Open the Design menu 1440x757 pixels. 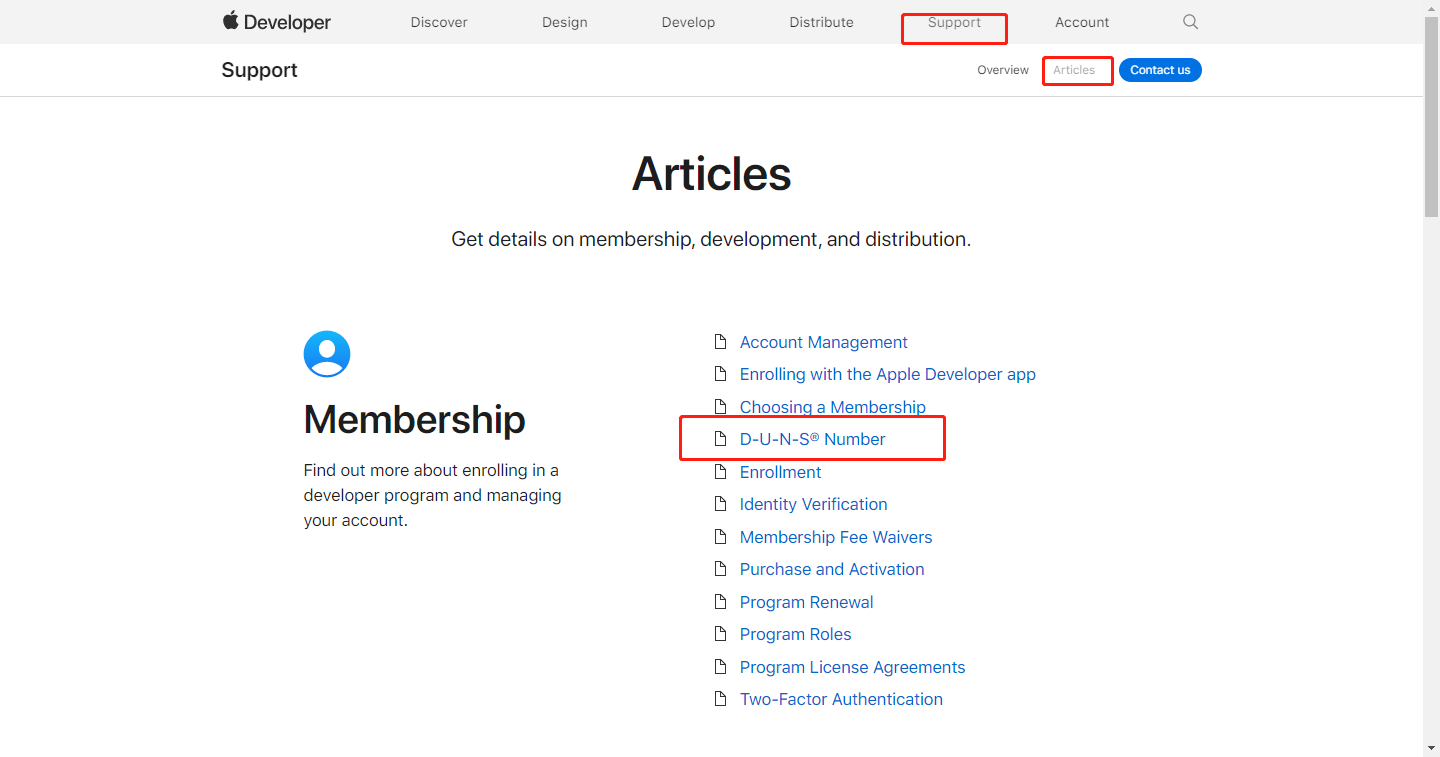(x=565, y=22)
